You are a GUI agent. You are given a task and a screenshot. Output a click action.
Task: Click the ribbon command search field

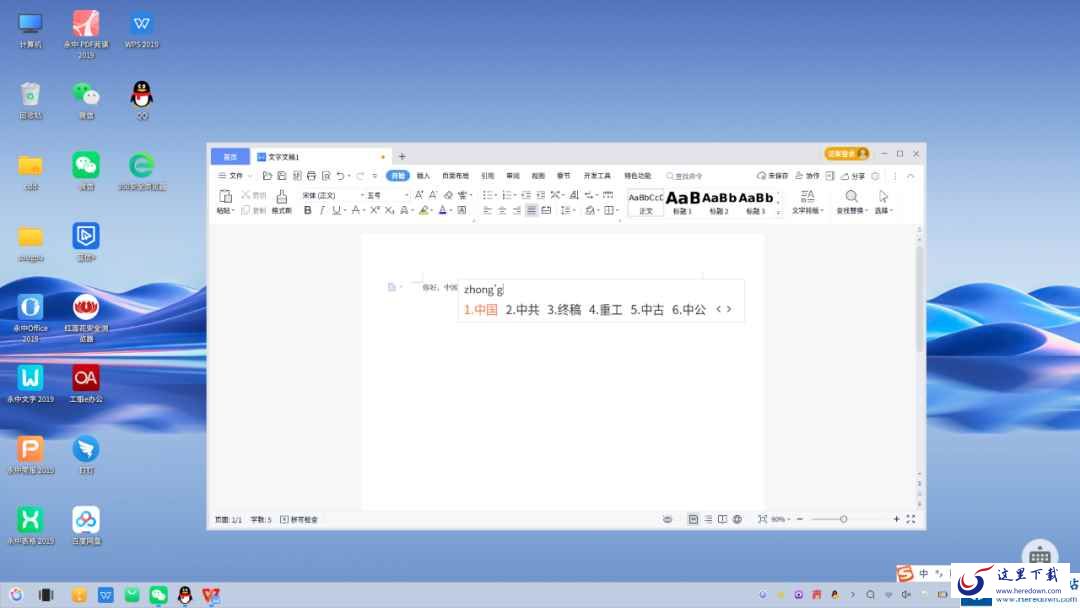click(685, 176)
